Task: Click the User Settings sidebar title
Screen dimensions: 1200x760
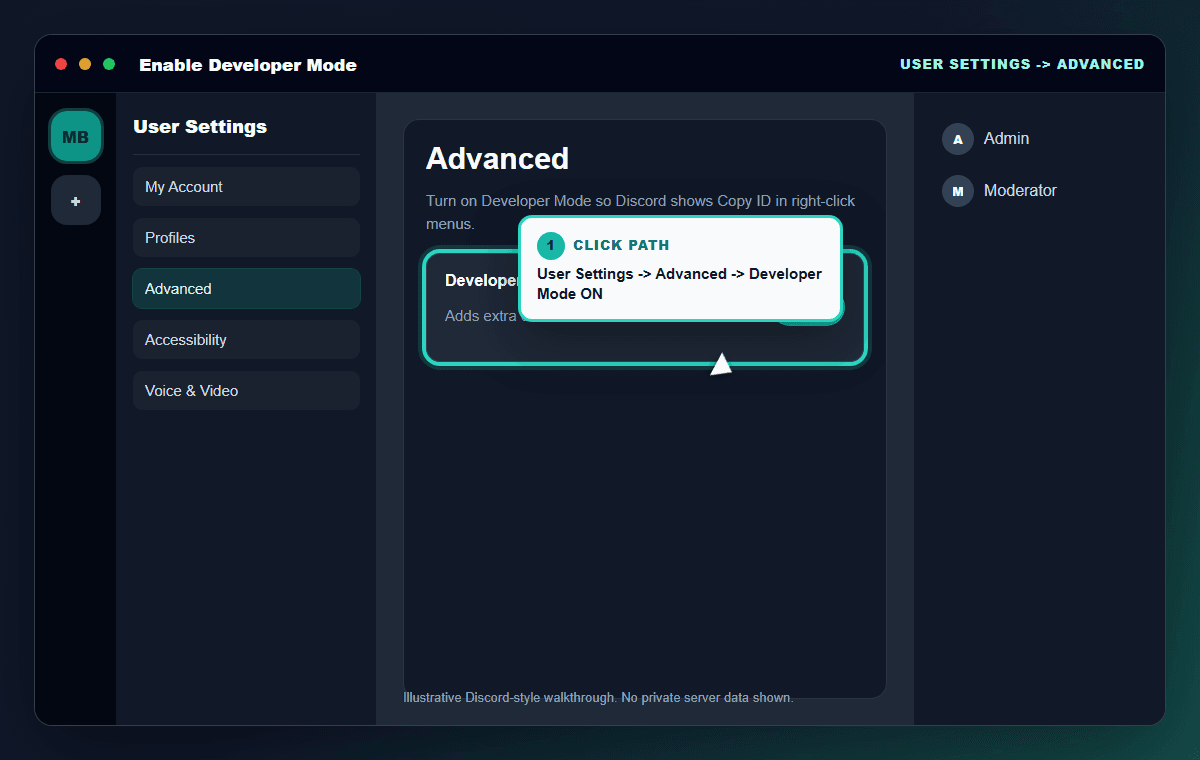Action: coord(200,127)
